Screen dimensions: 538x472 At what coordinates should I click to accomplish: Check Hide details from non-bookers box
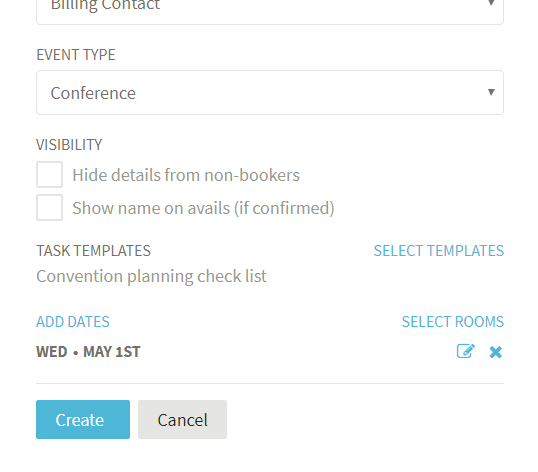pos(49,175)
